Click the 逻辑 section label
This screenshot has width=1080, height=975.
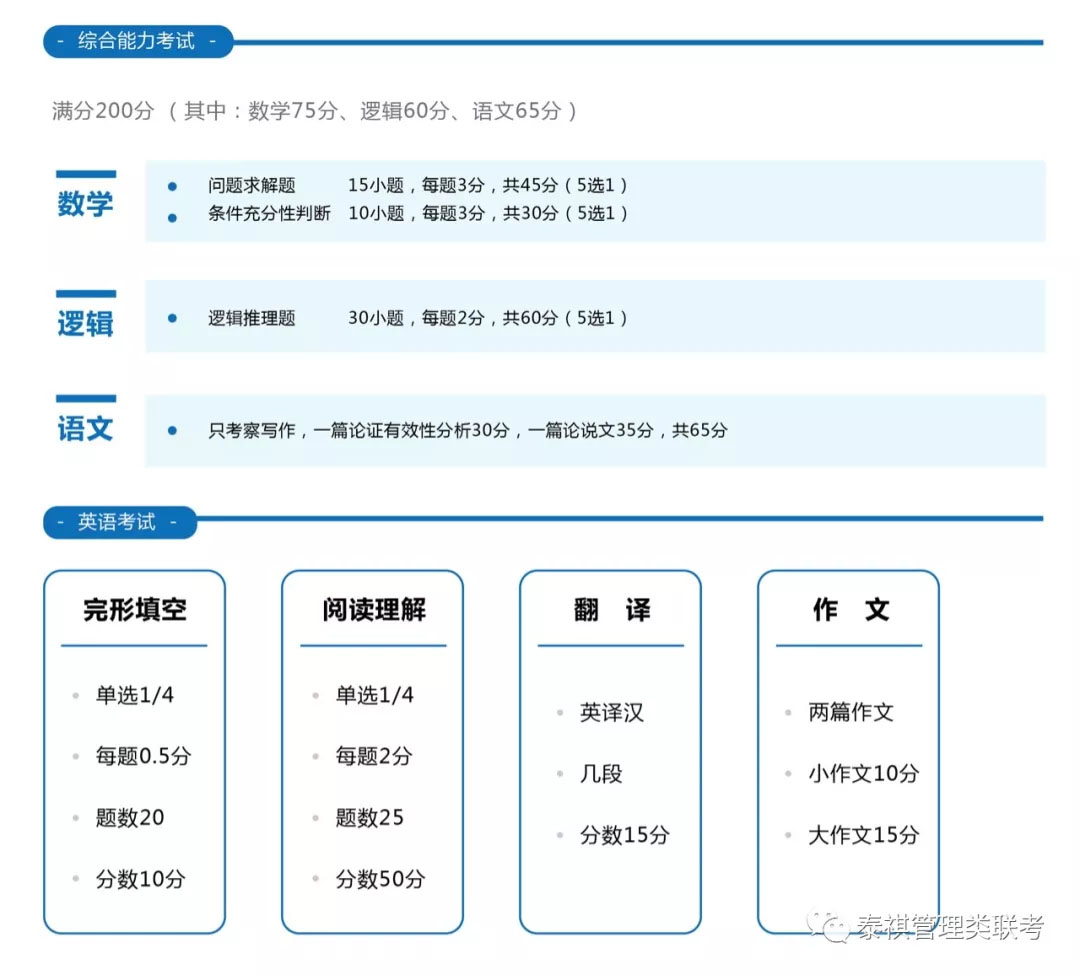(x=85, y=323)
